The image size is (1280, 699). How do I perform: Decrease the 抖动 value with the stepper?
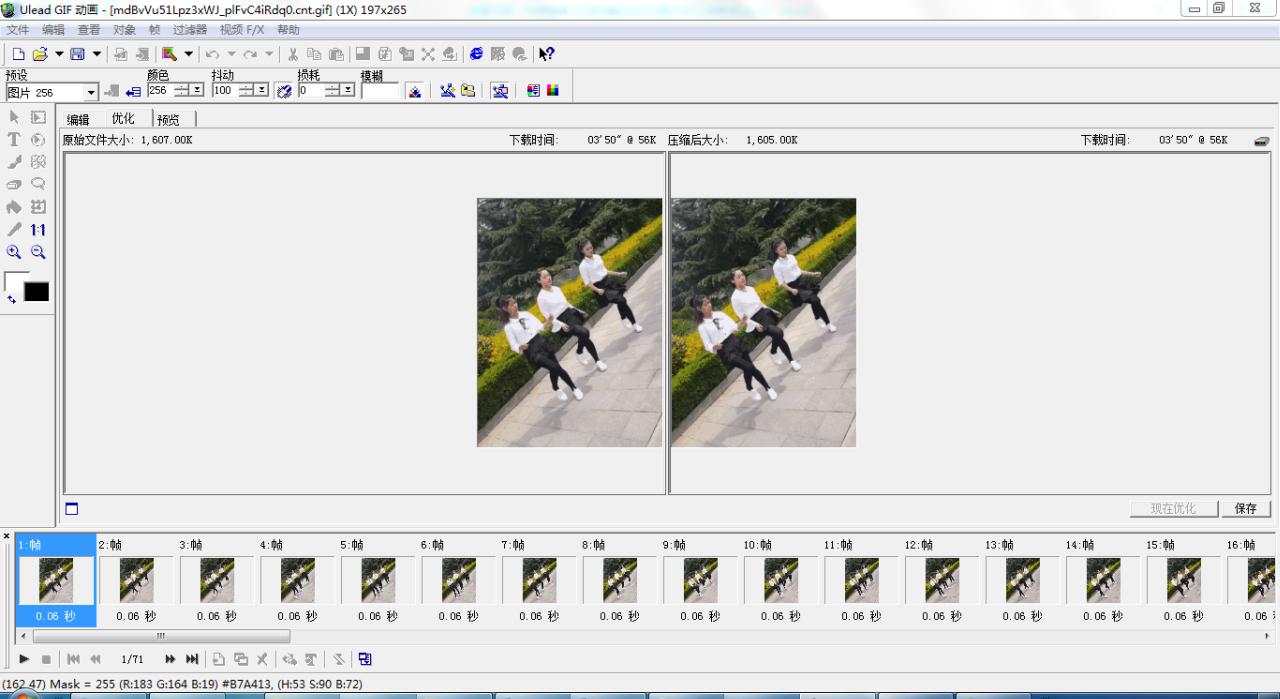(x=245, y=95)
